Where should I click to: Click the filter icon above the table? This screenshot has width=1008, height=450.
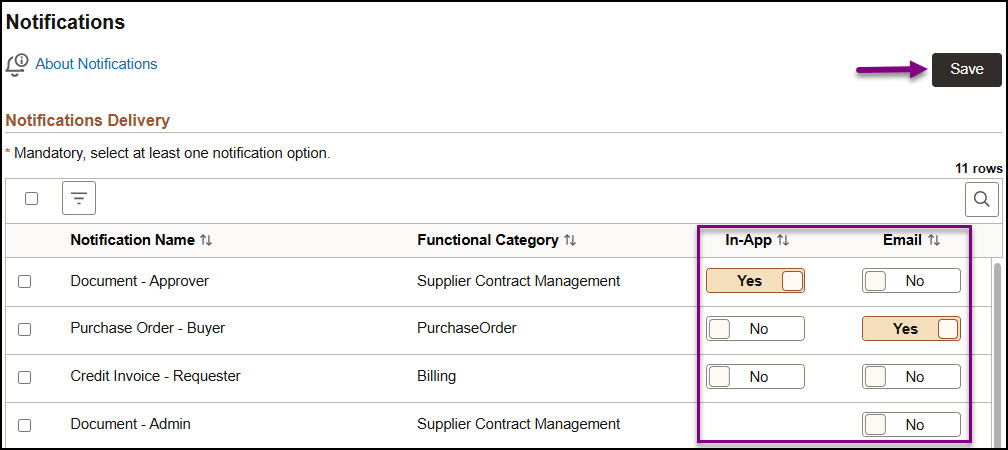coord(78,198)
